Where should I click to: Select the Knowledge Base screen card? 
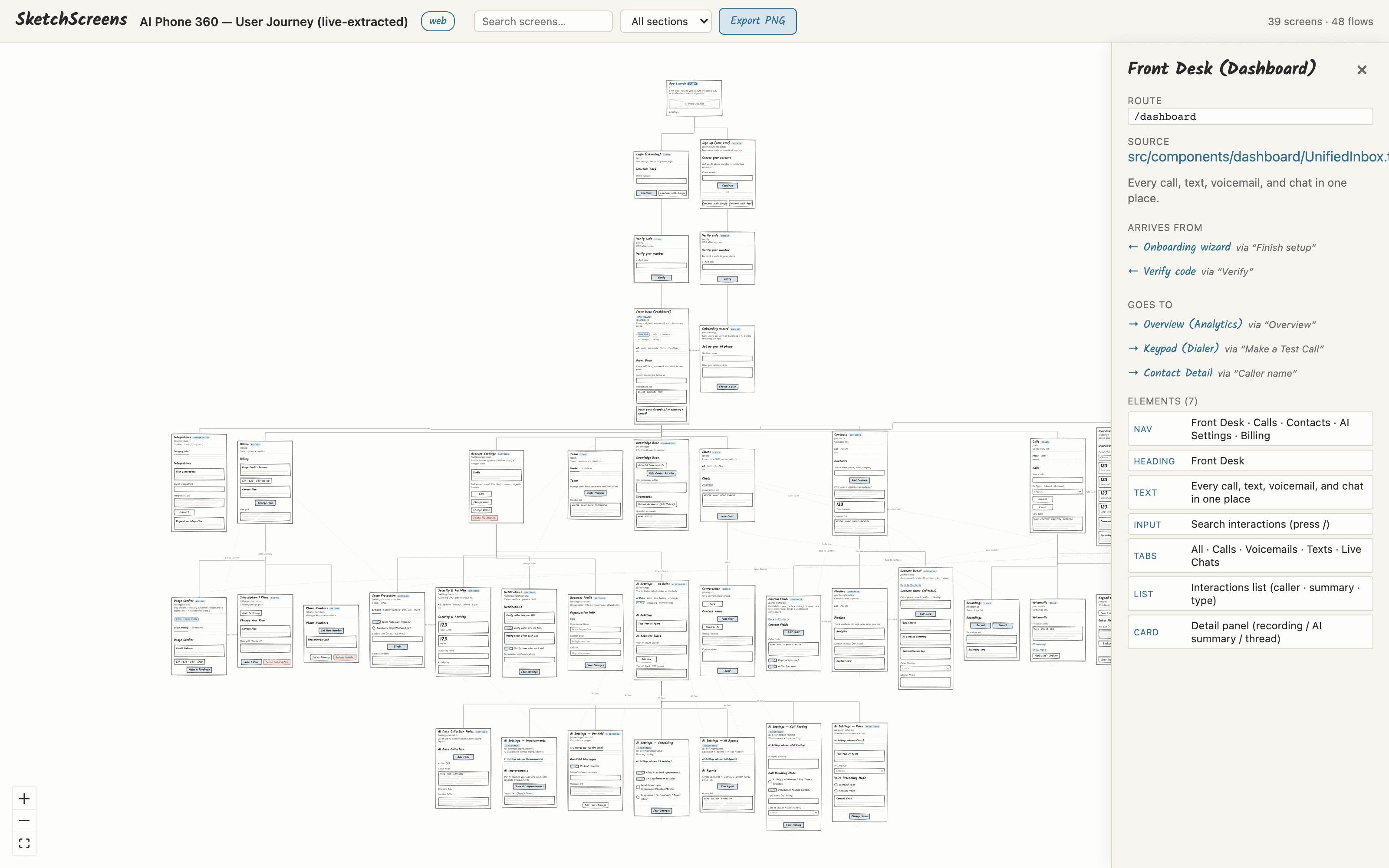coord(661,485)
